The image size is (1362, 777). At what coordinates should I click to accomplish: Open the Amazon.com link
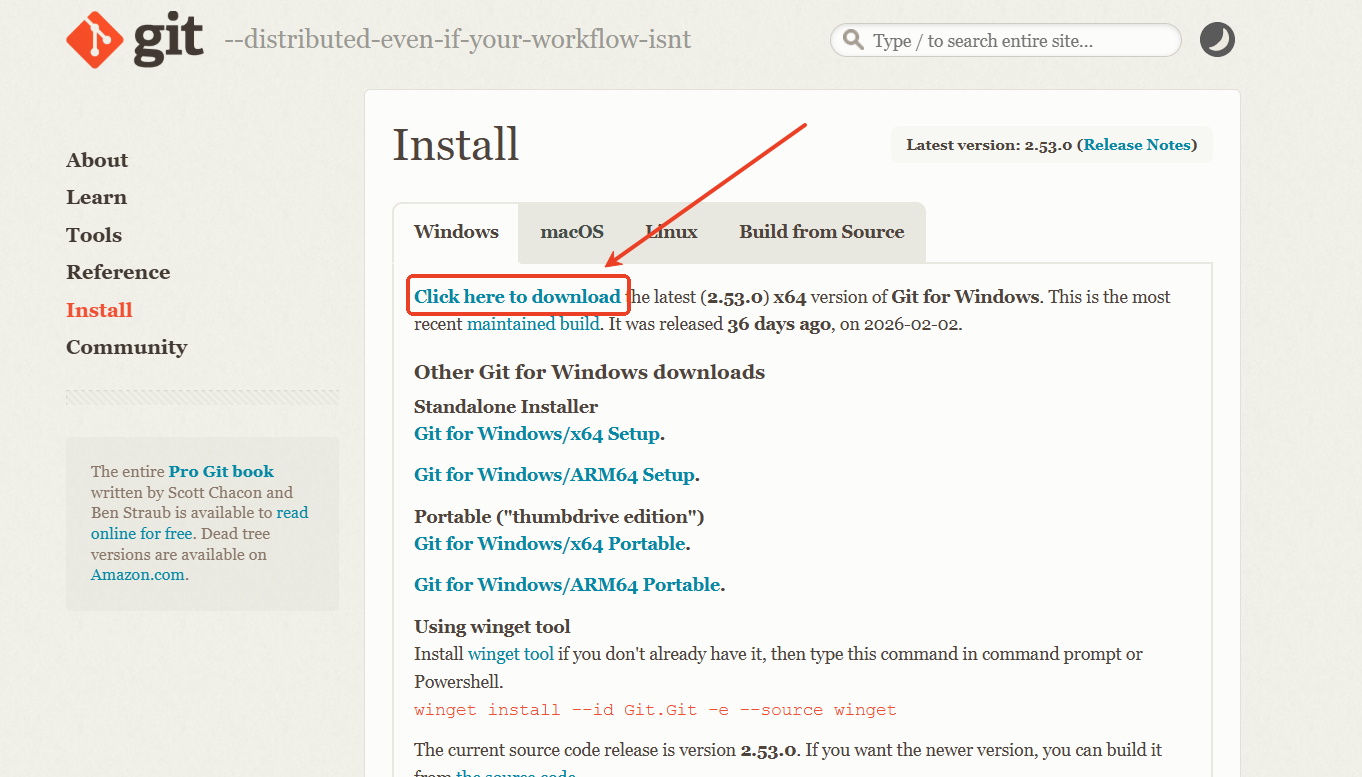[x=138, y=575]
